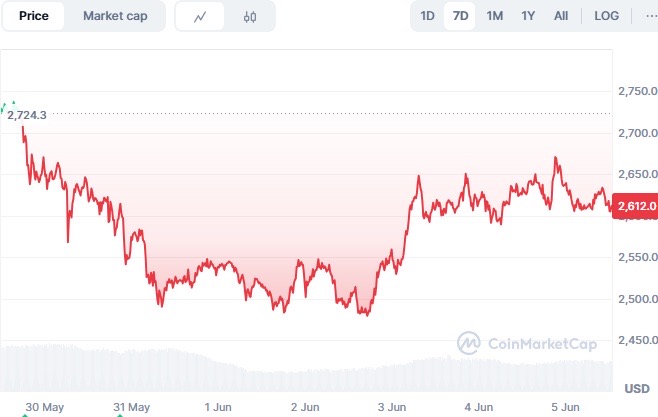Viewport: 658px width, 417px height.
Task: Toggle LOG scale
Action: pos(606,16)
